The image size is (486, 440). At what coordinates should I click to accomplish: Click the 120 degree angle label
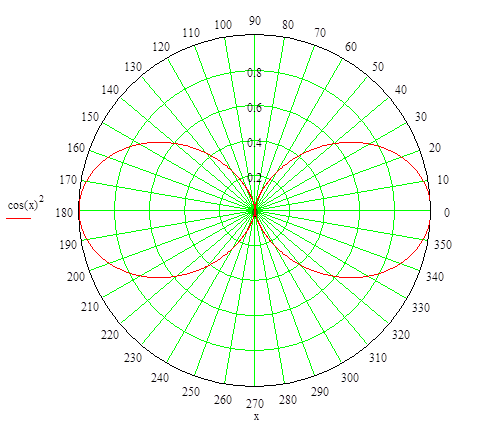click(x=161, y=47)
